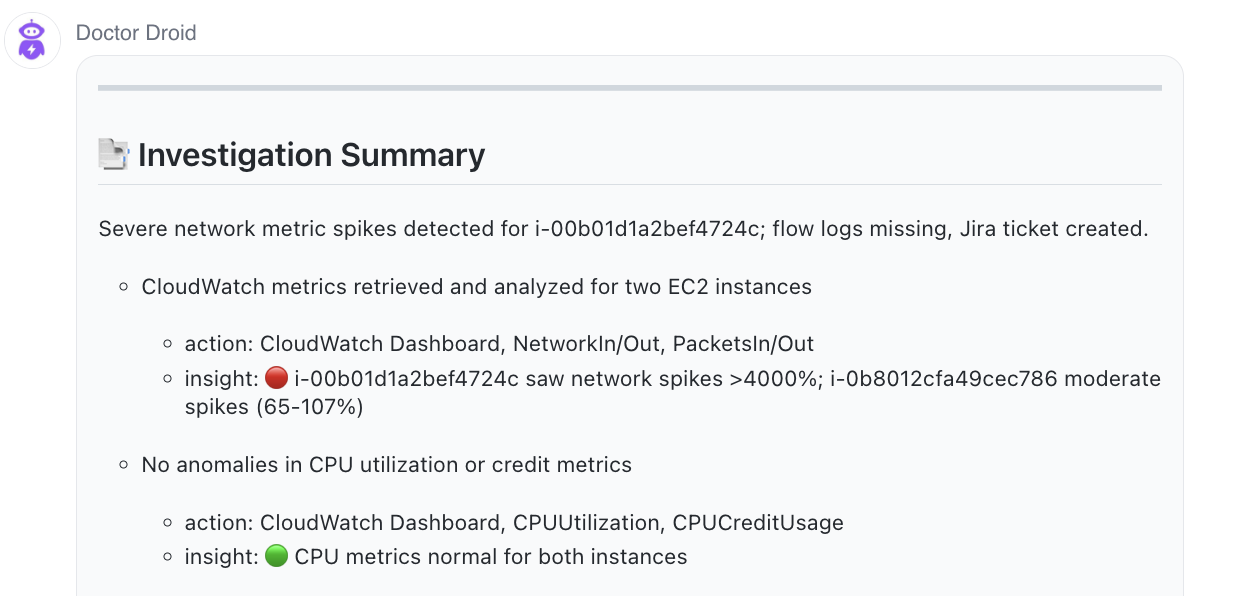This screenshot has width=1246, height=596.
Task: Click the red circle severity indicator
Action: coord(276,379)
